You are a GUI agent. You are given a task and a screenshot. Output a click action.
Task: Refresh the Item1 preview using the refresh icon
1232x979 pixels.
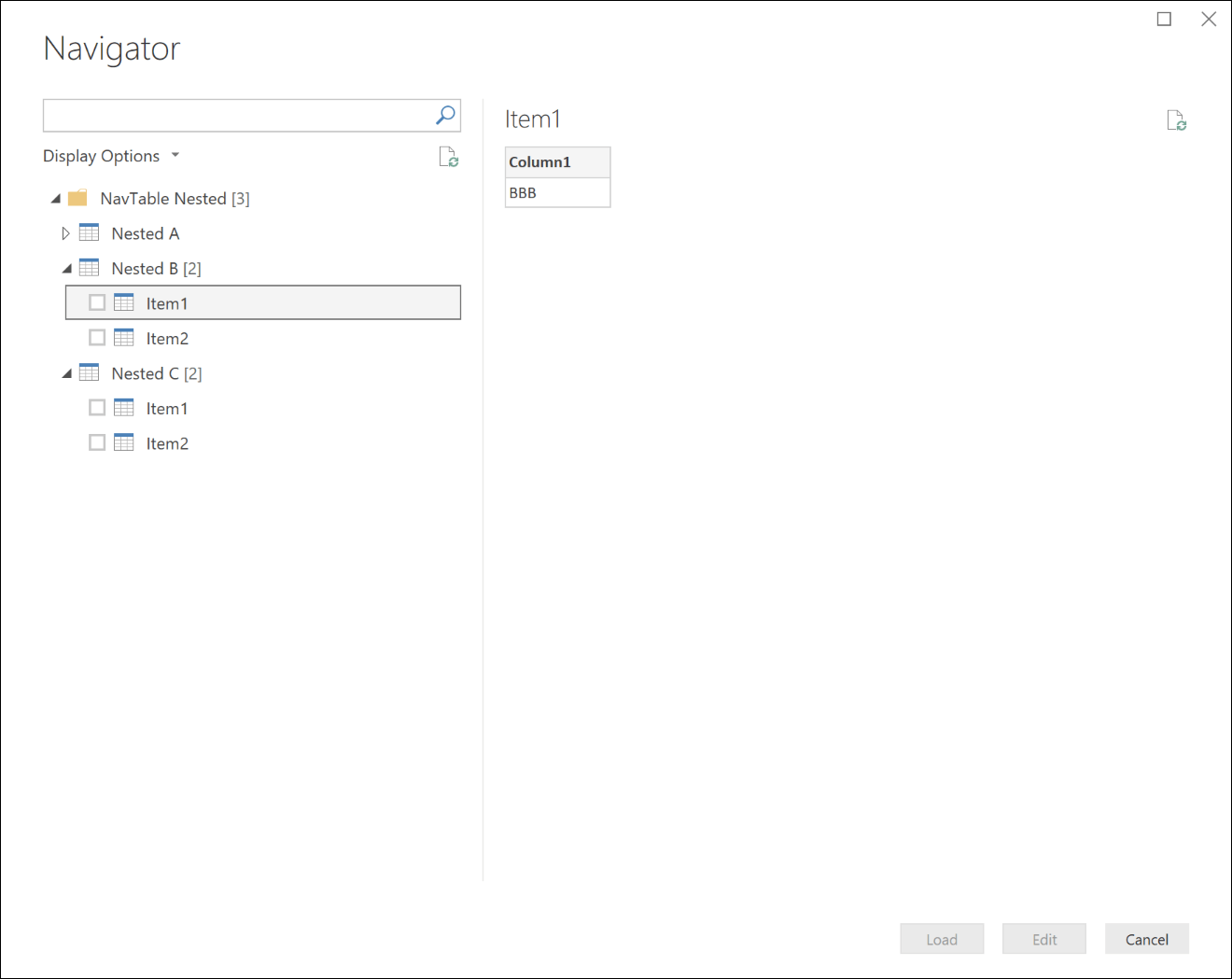coord(1176,119)
